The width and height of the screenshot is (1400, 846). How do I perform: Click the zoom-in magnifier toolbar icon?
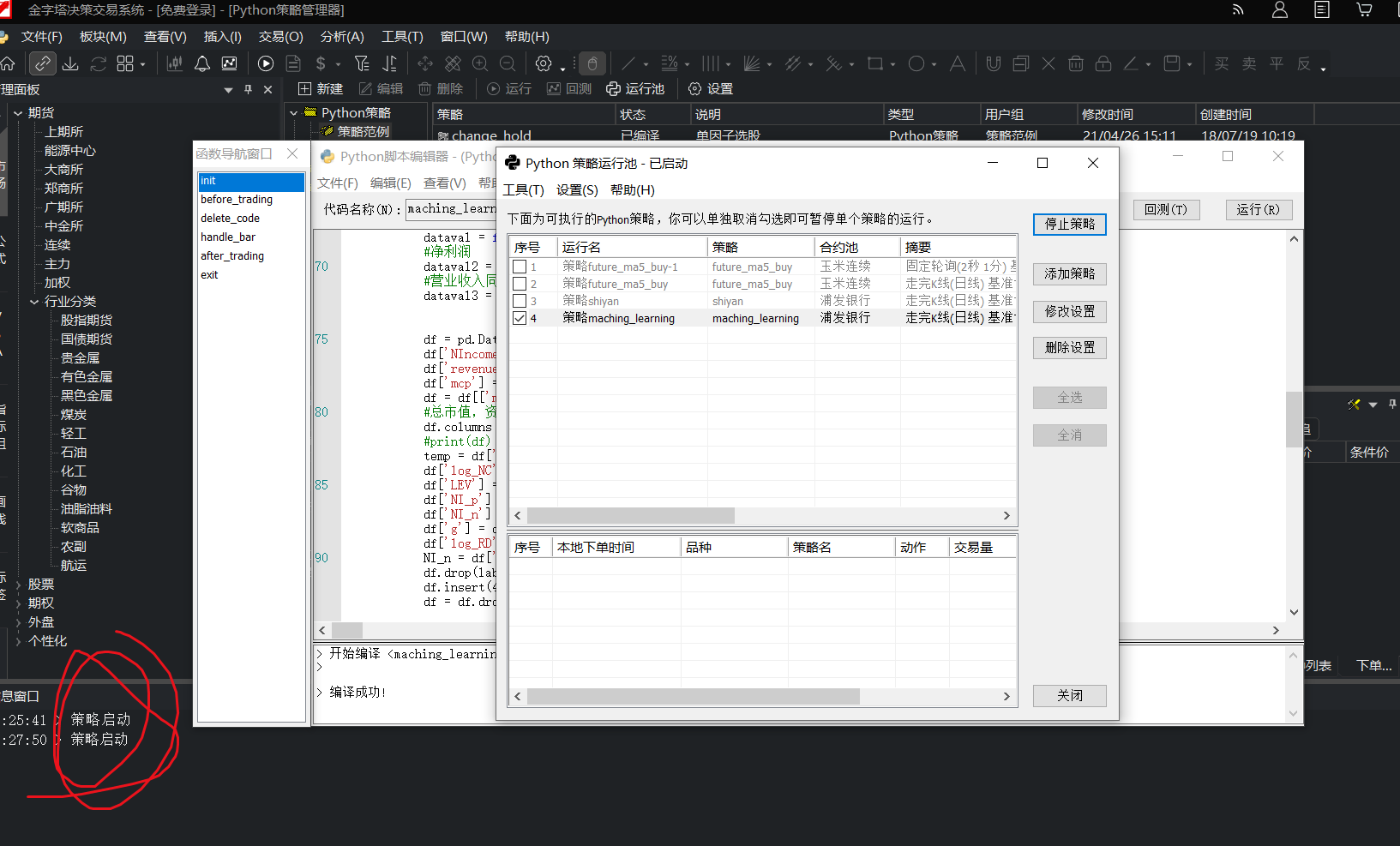(x=480, y=63)
